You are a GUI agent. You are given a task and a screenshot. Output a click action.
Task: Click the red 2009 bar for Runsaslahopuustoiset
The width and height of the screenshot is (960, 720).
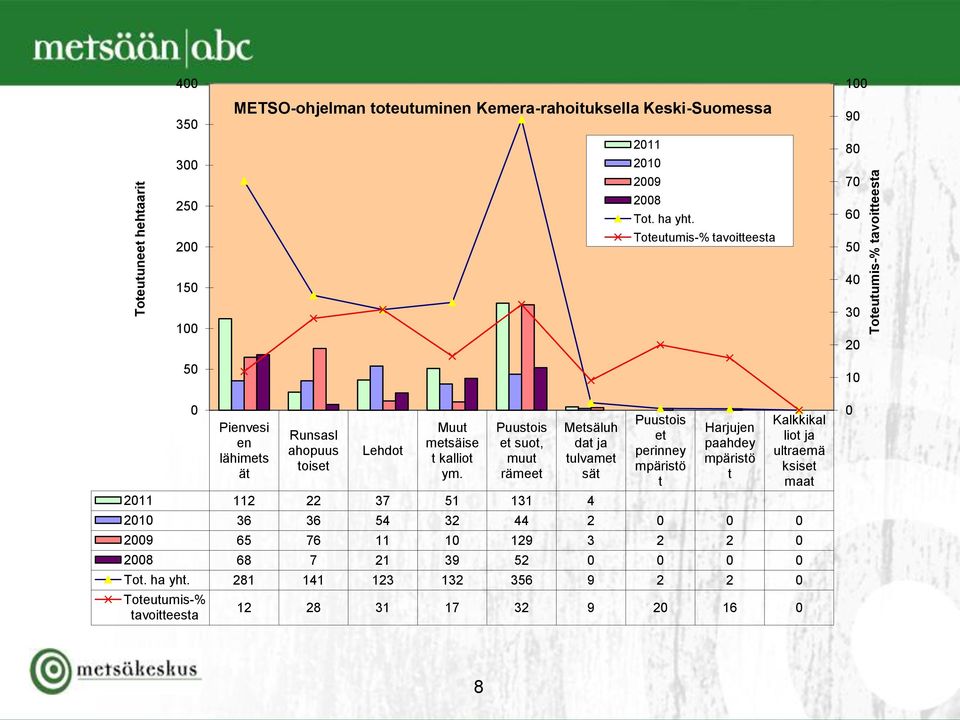click(x=320, y=379)
